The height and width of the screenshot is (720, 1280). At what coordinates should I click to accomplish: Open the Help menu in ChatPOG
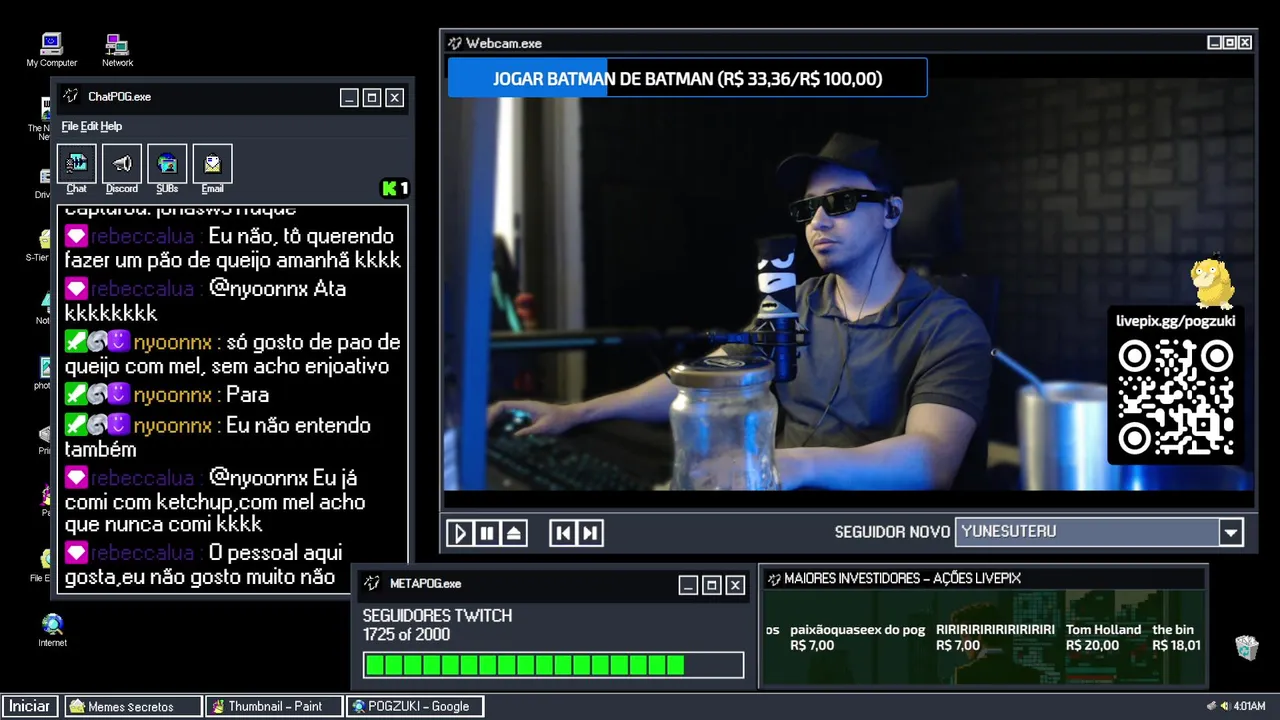[x=111, y=126]
